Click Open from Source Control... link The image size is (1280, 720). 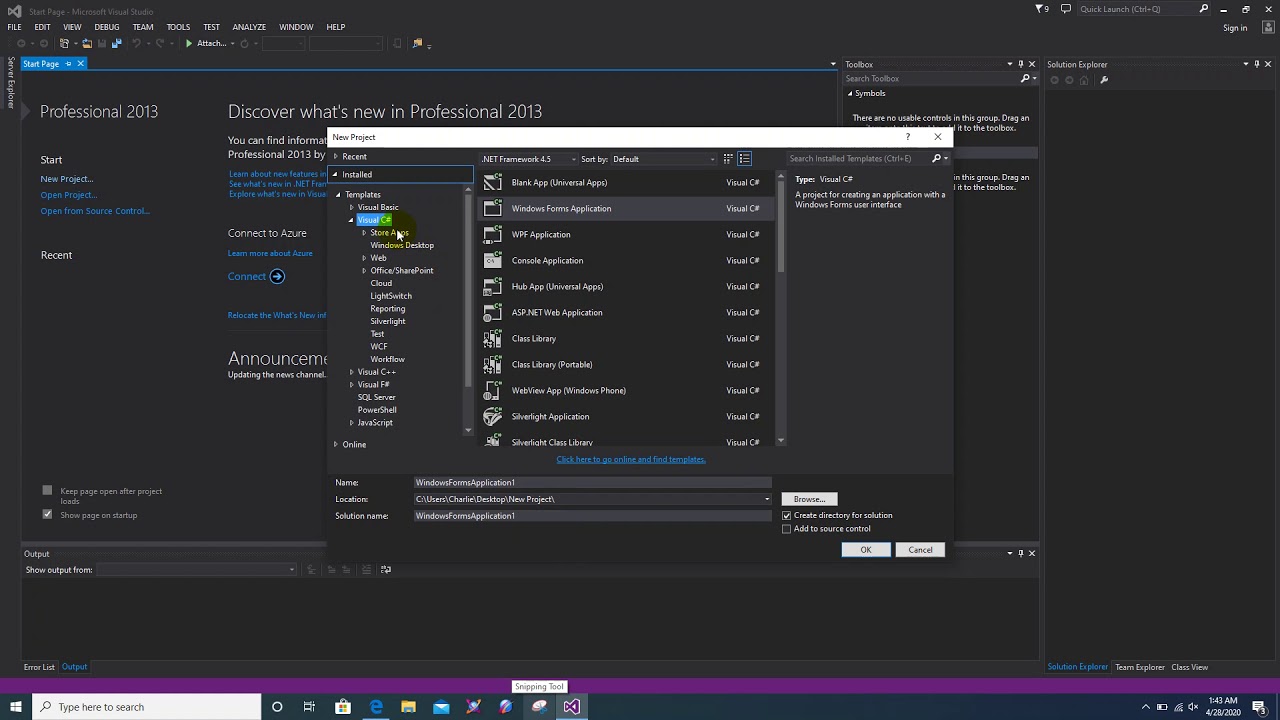coord(94,211)
